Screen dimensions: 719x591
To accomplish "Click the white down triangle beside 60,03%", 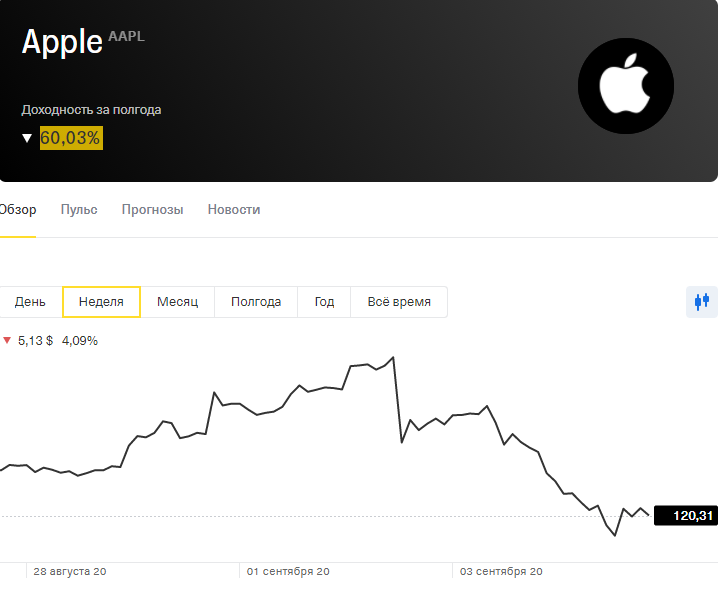I will [27, 138].
